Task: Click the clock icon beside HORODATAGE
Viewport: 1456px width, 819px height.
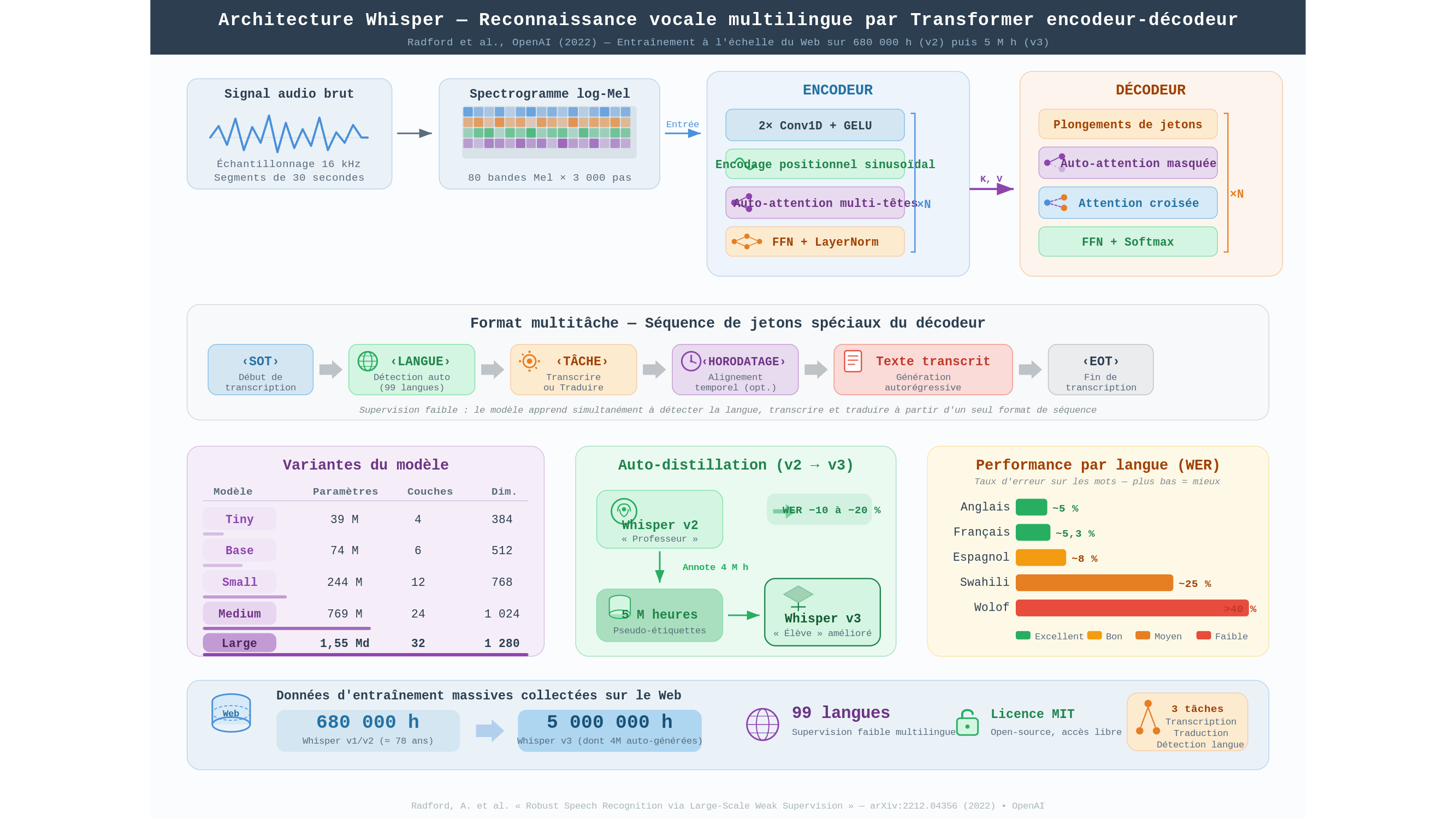Action: pos(691,360)
